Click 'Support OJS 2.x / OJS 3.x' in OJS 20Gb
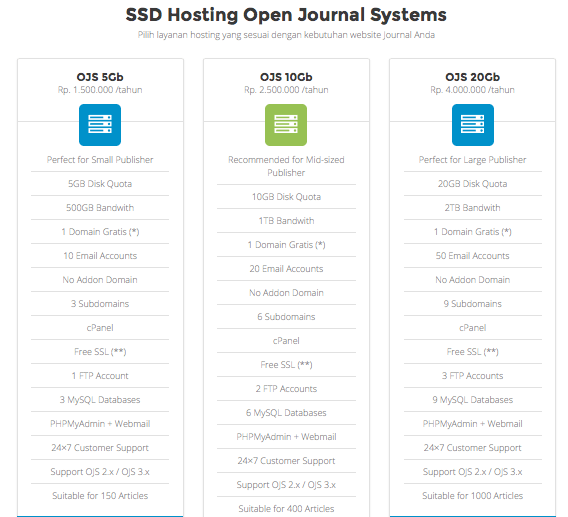568x517 pixels. coord(473,472)
